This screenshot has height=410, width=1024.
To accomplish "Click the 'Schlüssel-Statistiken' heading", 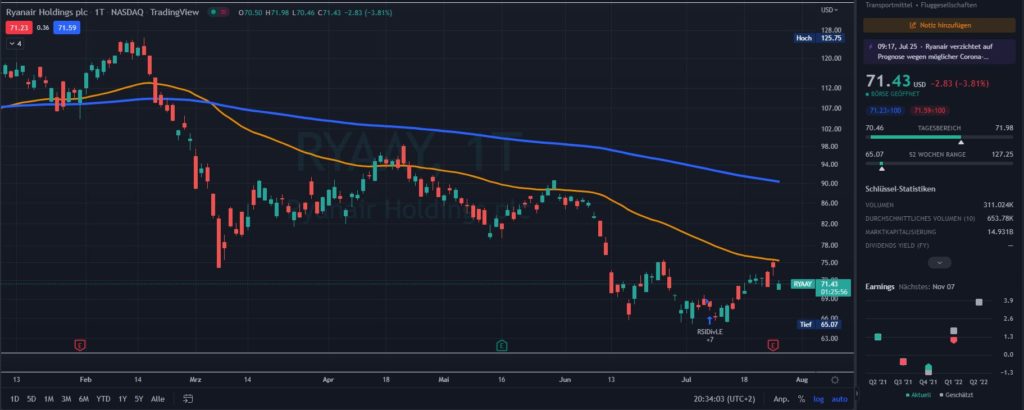I will click(x=900, y=189).
